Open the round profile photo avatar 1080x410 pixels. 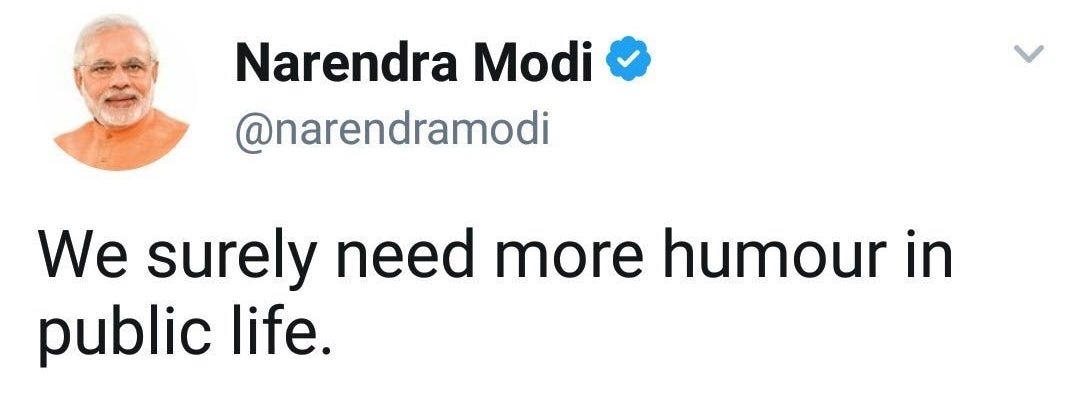click(x=121, y=92)
